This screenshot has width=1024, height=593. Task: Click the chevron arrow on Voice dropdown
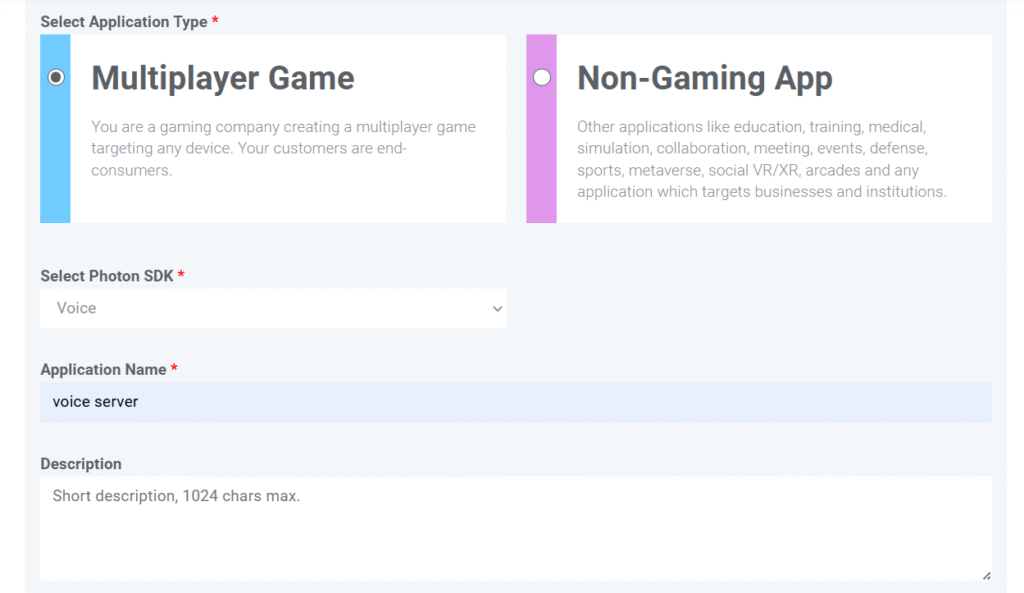[x=497, y=309]
